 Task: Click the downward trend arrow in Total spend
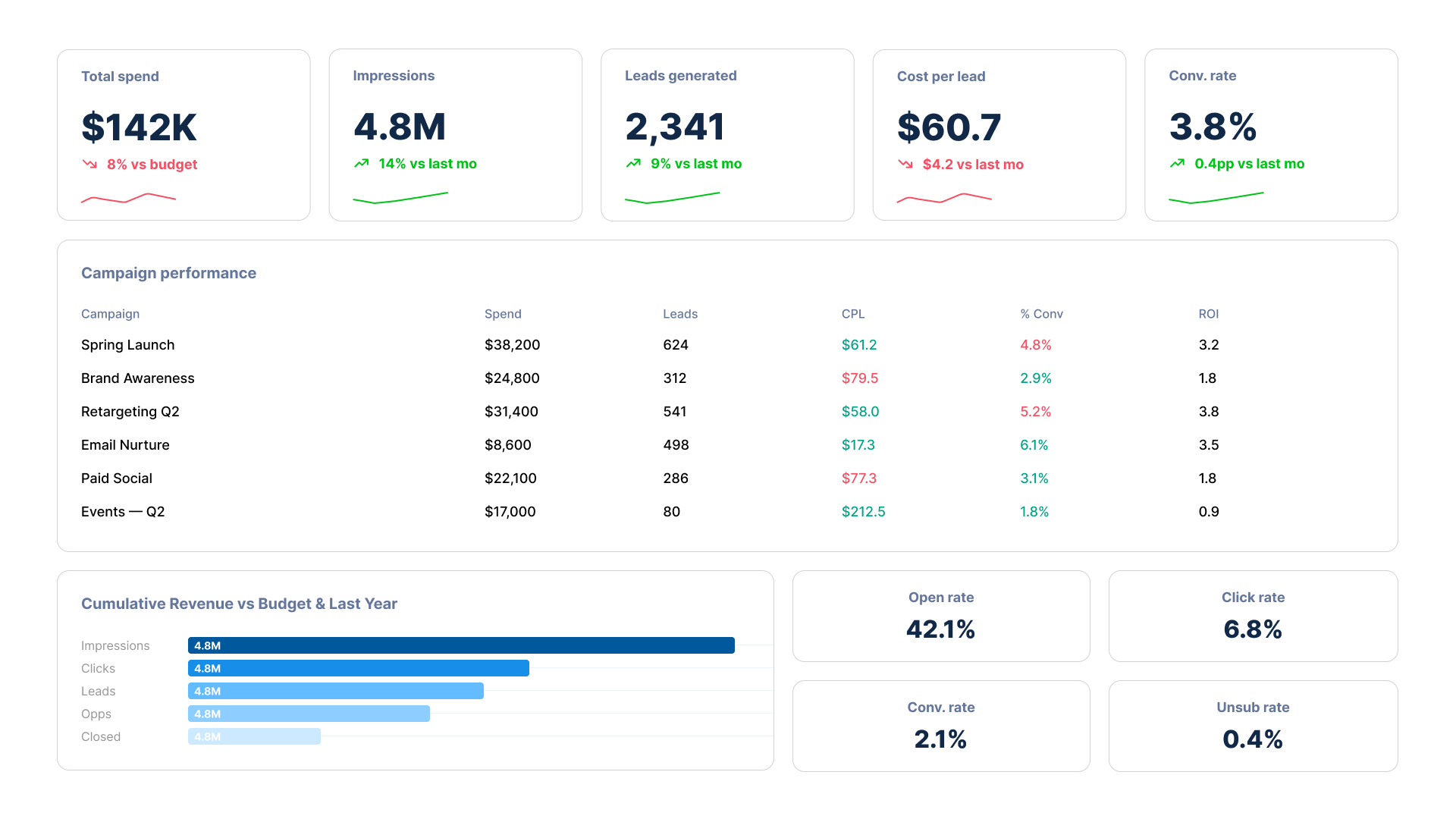(x=89, y=164)
